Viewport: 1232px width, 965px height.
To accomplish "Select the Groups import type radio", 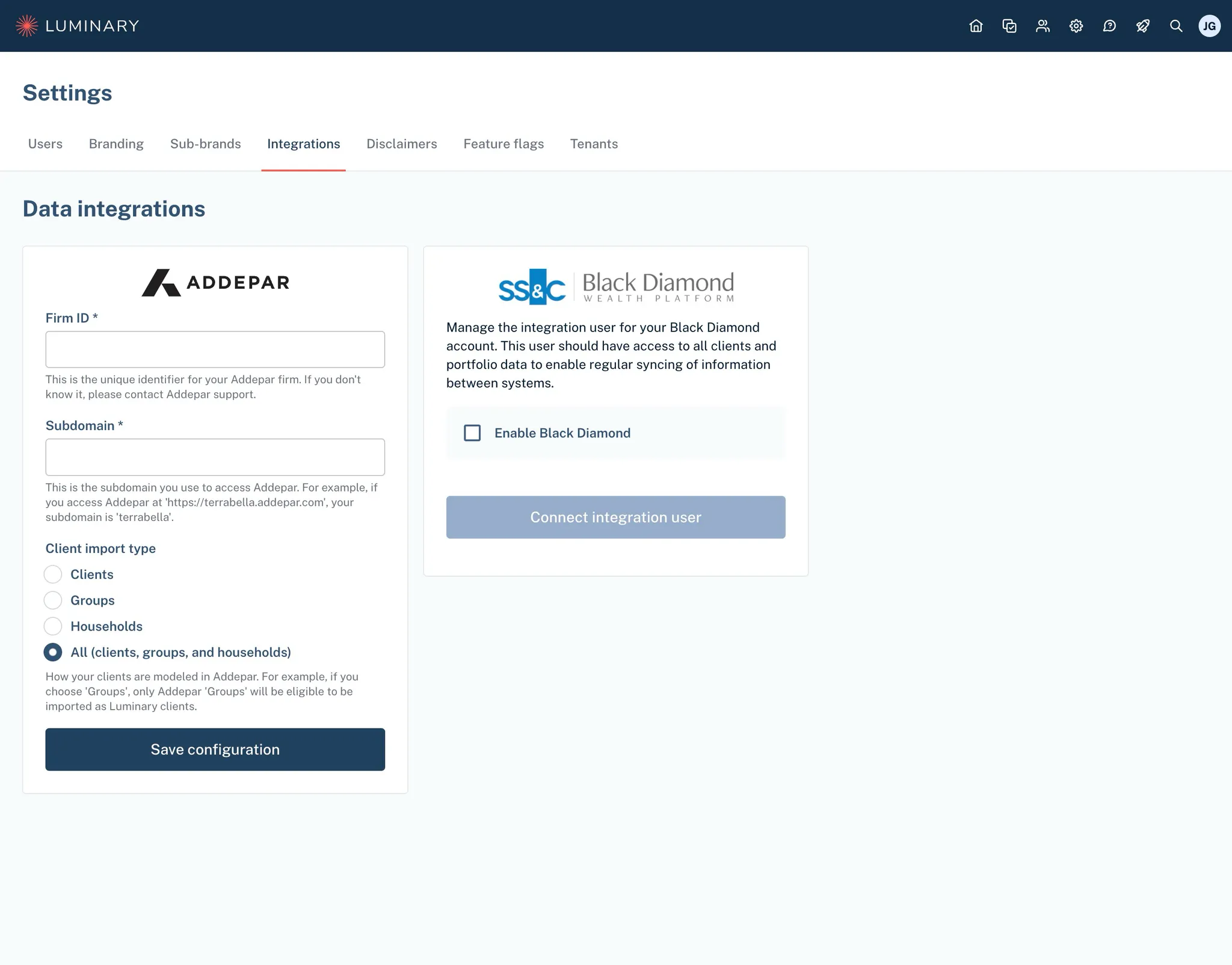I will (x=53, y=600).
